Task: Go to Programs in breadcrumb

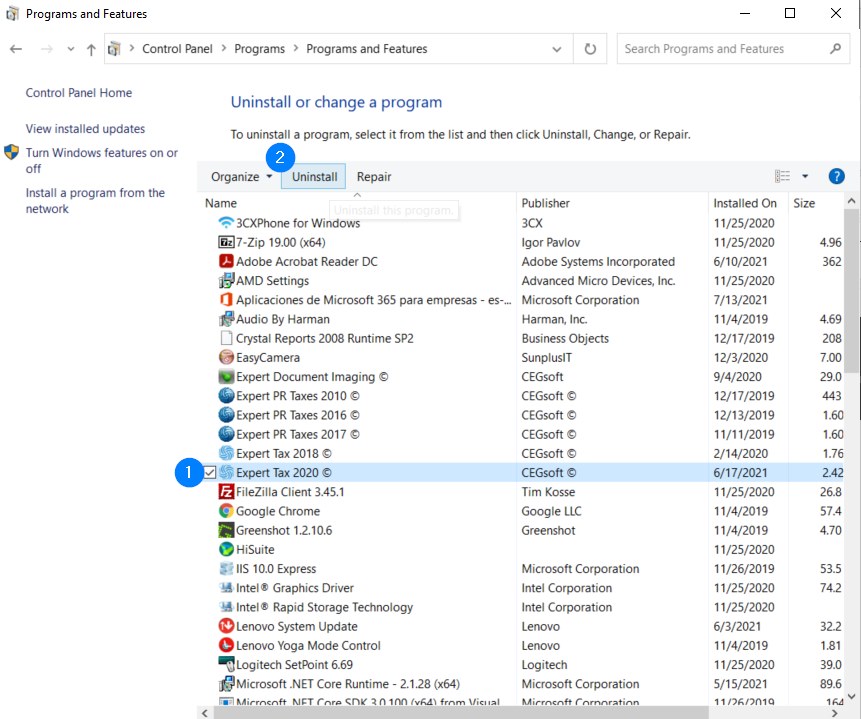Action: tap(260, 49)
